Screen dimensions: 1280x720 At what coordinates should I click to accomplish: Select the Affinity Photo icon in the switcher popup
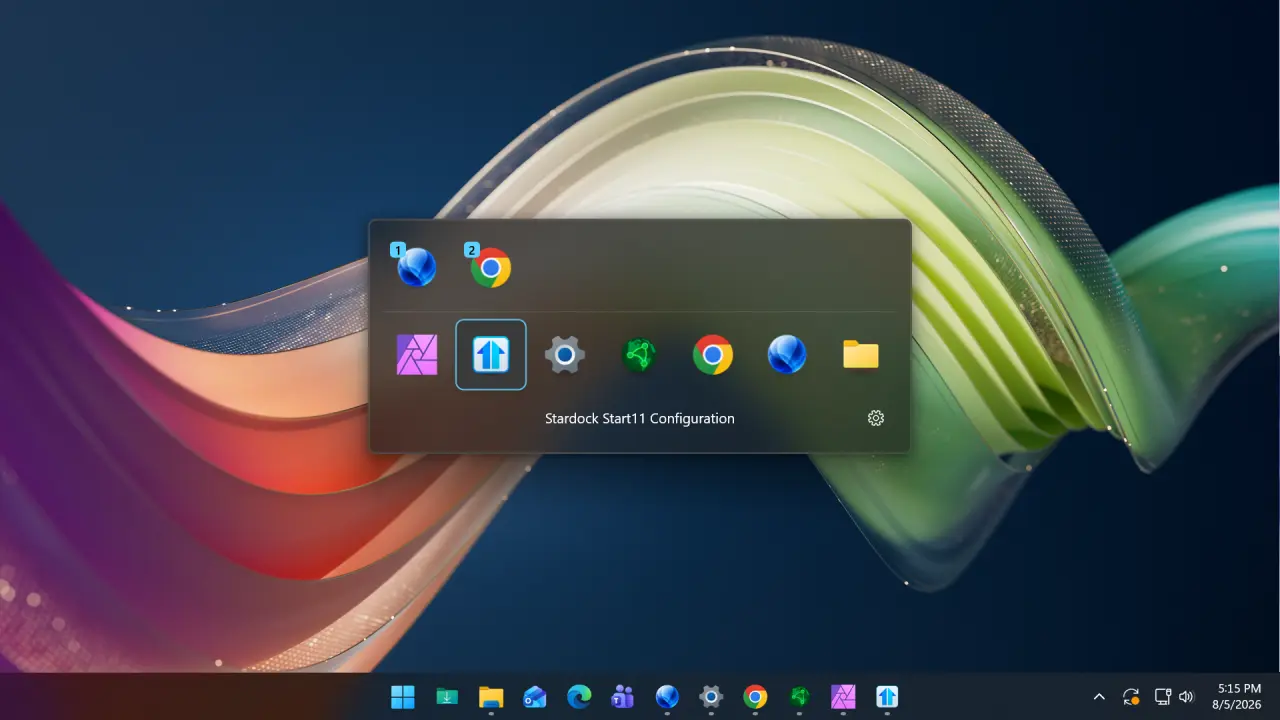[417, 355]
